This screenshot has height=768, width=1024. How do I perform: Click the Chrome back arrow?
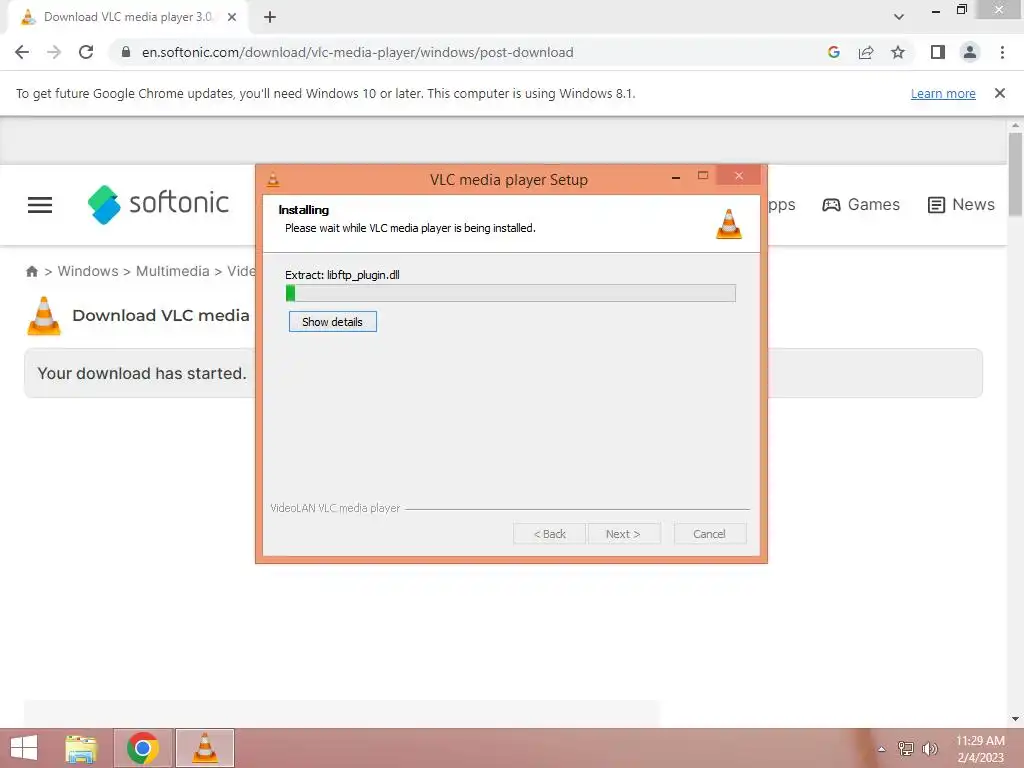22,52
